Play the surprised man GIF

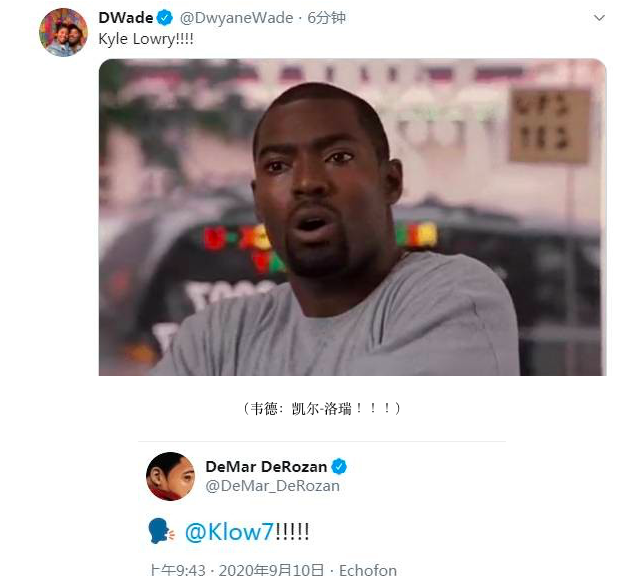(x=352, y=217)
